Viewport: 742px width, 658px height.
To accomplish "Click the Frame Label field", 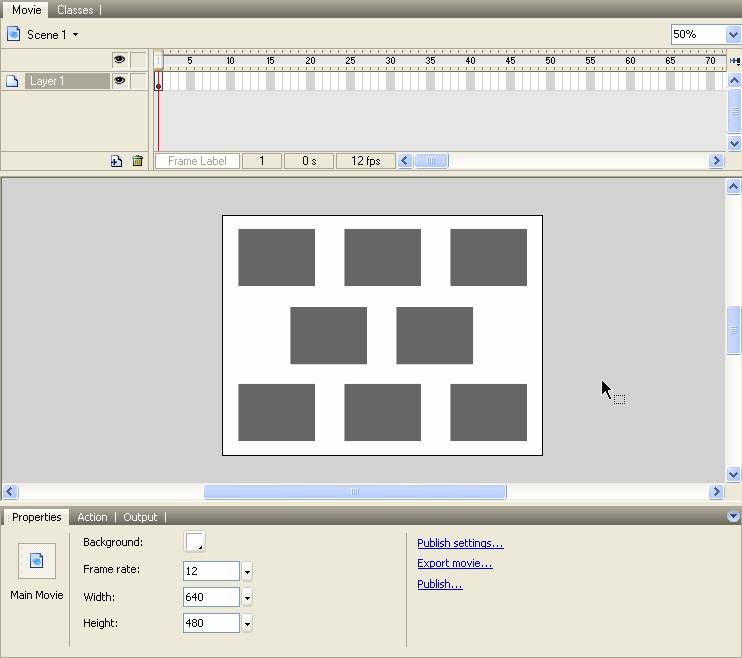I will pyautogui.click(x=197, y=161).
